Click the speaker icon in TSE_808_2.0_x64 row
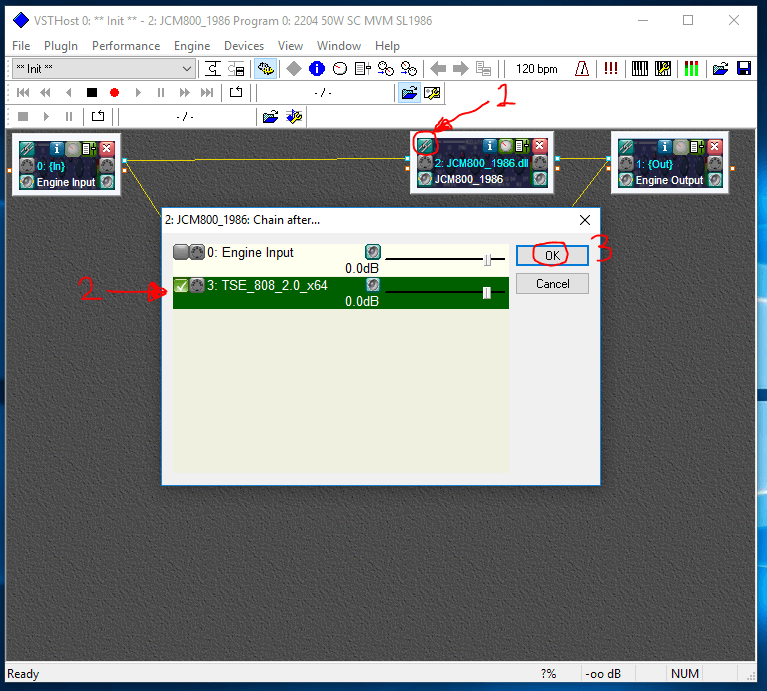This screenshot has height=691, width=767. pyautogui.click(x=373, y=285)
